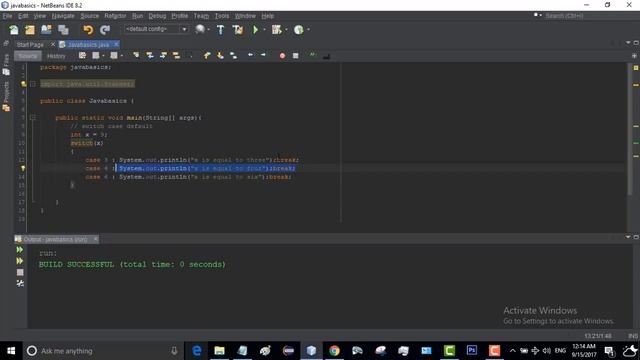Screen dimensions: 640x360
Task: Click the Open Project toolbar icon
Action: pyautogui.click(x=47, y=30)
